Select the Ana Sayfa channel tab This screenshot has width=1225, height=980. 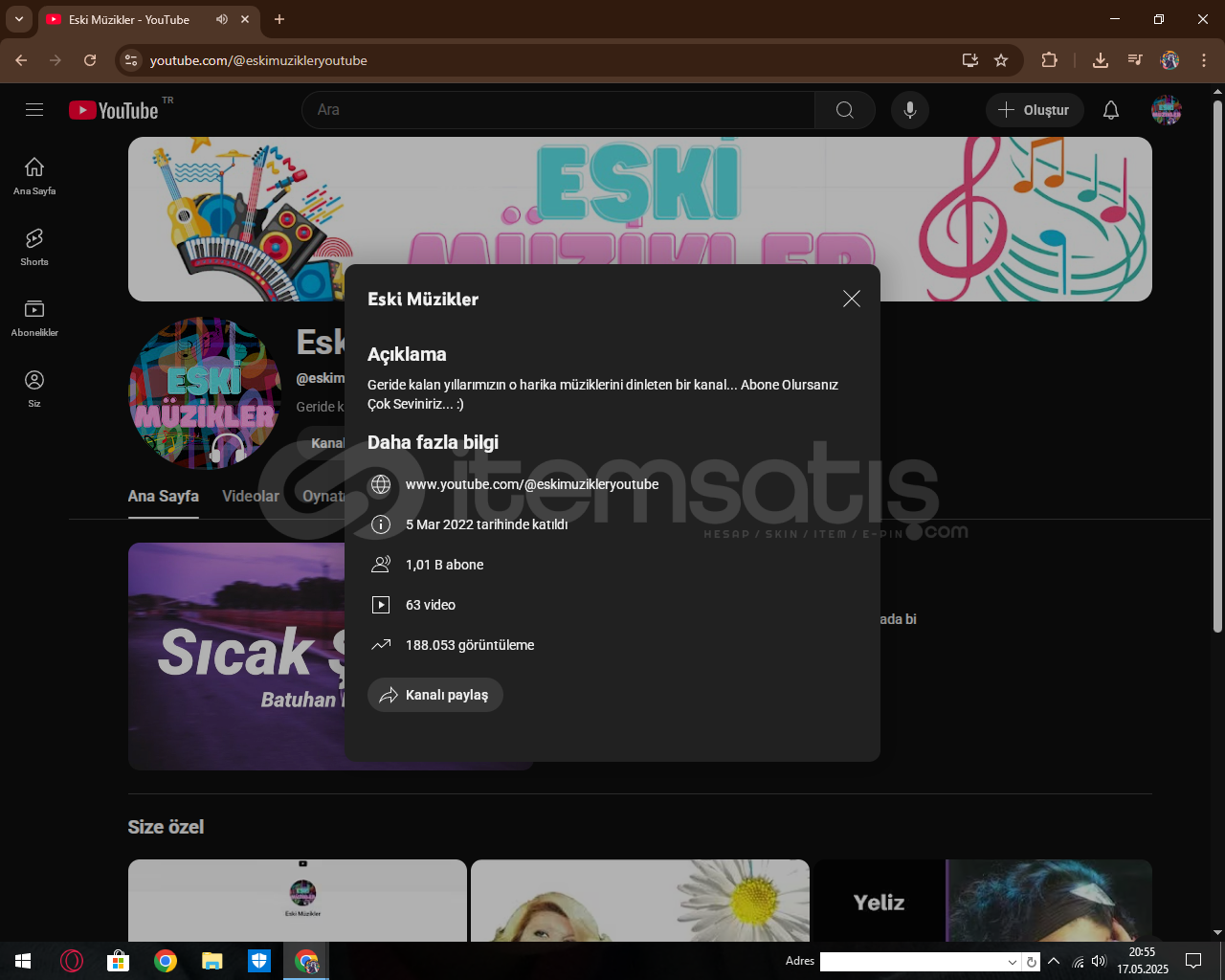click(x=164, y=496)
